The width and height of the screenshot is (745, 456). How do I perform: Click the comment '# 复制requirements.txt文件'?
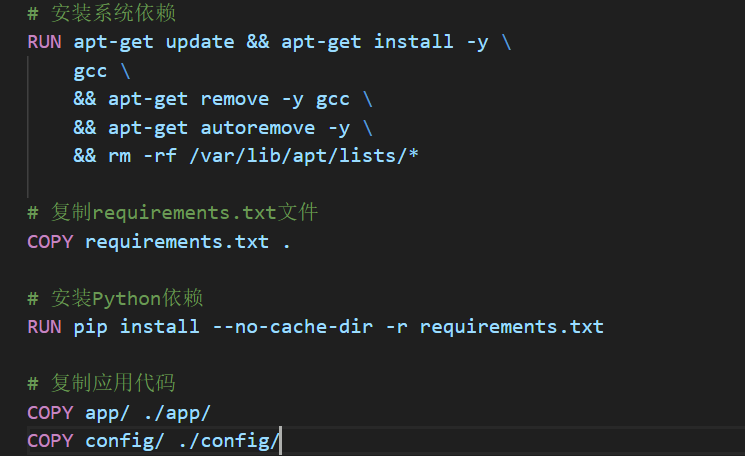click(x=172, y=212)
